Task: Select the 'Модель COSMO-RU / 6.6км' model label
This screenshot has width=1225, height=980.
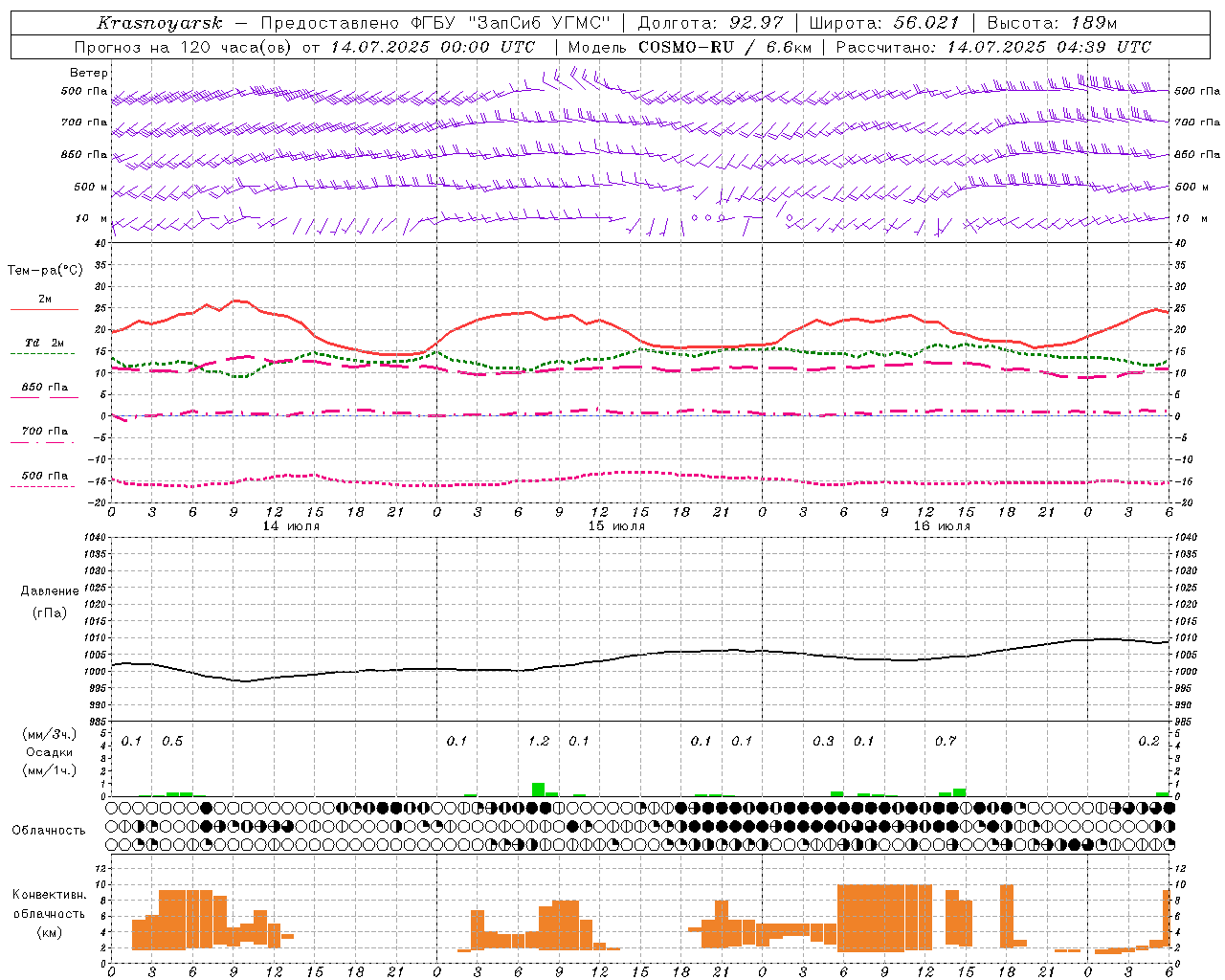Action: point(690,47)
